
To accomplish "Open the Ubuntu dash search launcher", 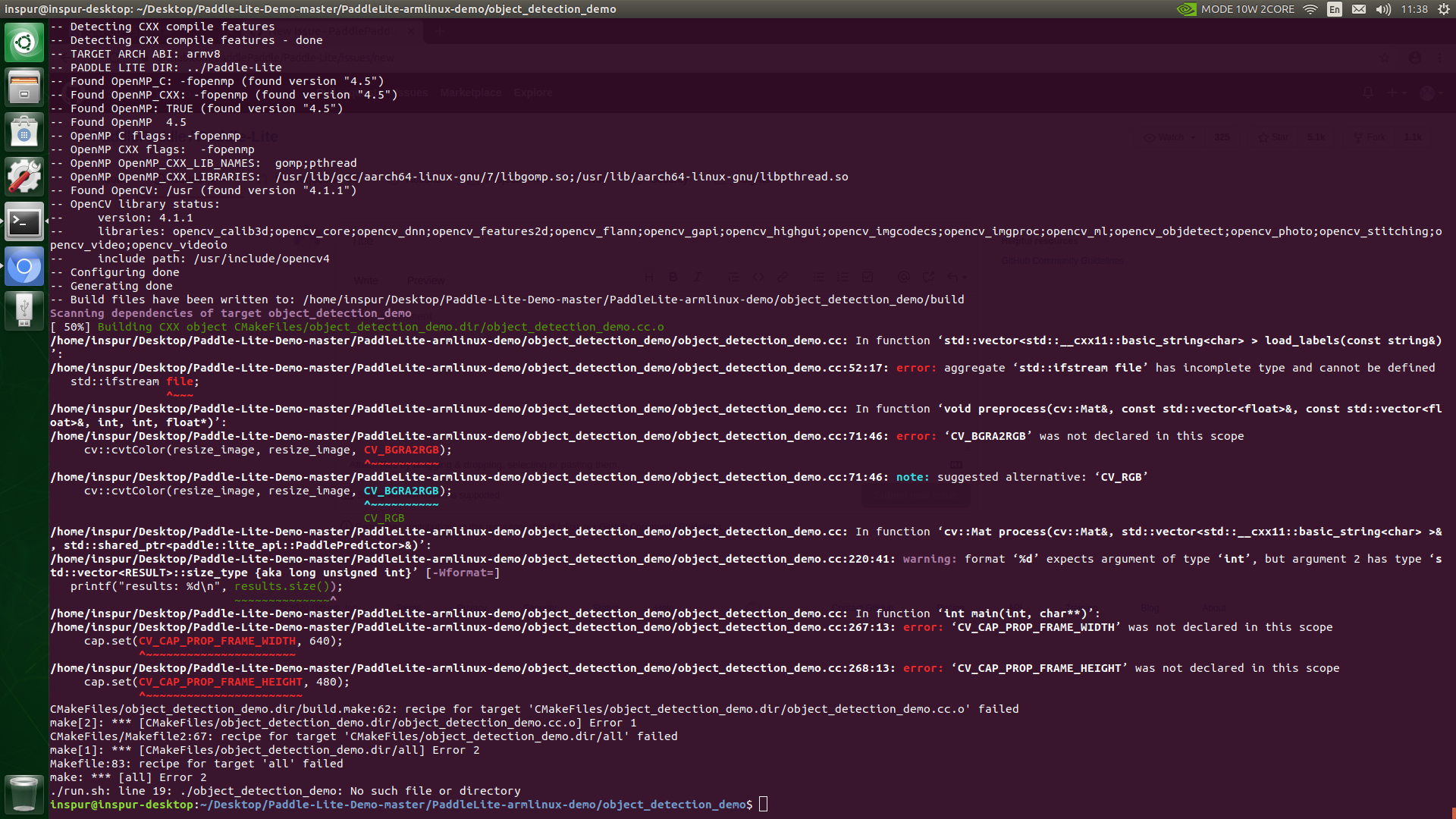I will pos(24,42).
